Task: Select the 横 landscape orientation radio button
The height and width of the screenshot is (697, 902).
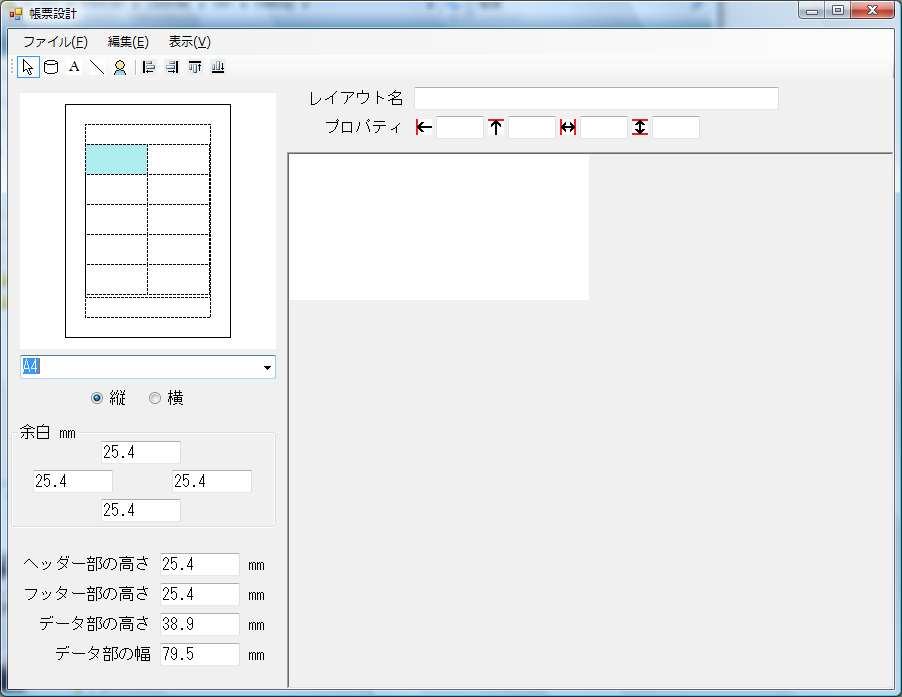Action: 155,398
